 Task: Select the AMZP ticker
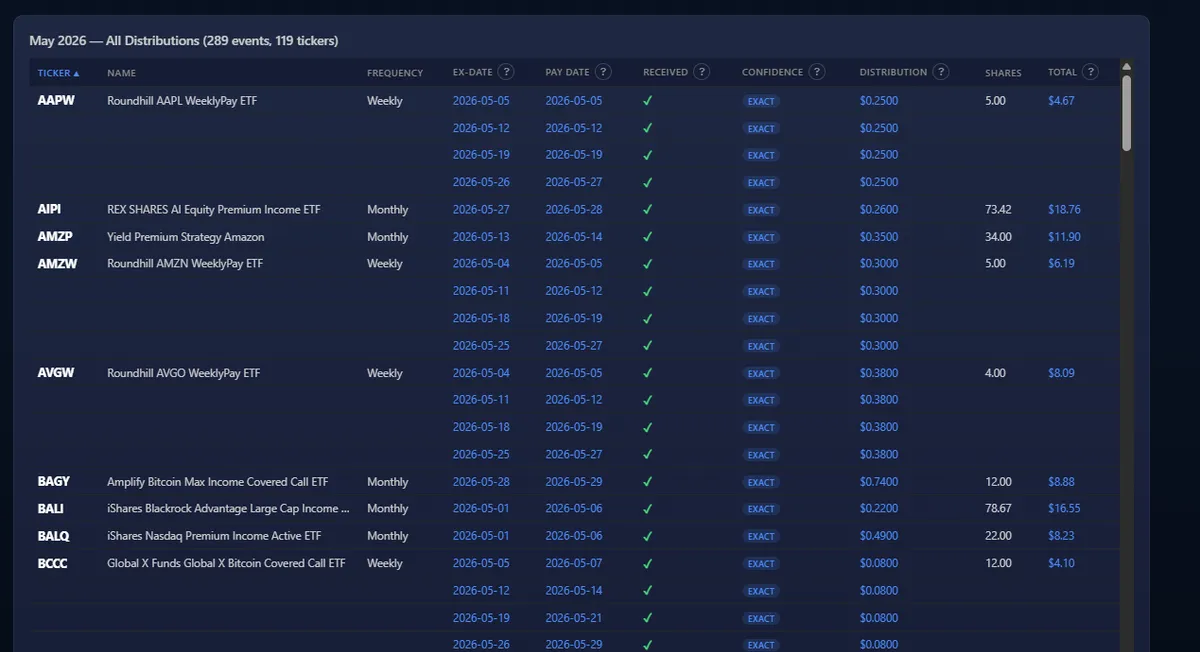(54, 237)
